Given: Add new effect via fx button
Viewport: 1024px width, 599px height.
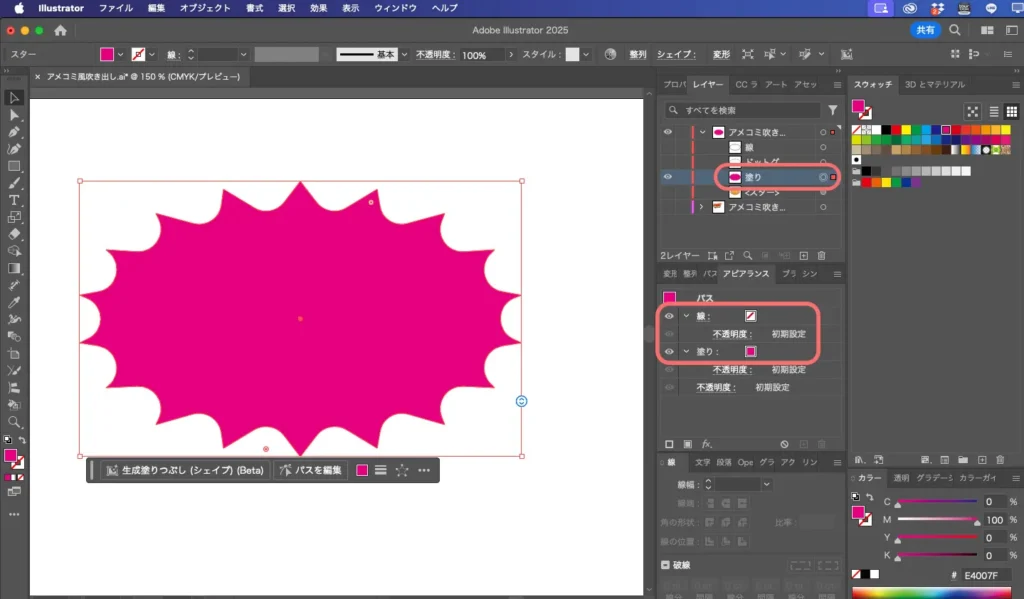Looking at the screenshot, I should 706,443.
